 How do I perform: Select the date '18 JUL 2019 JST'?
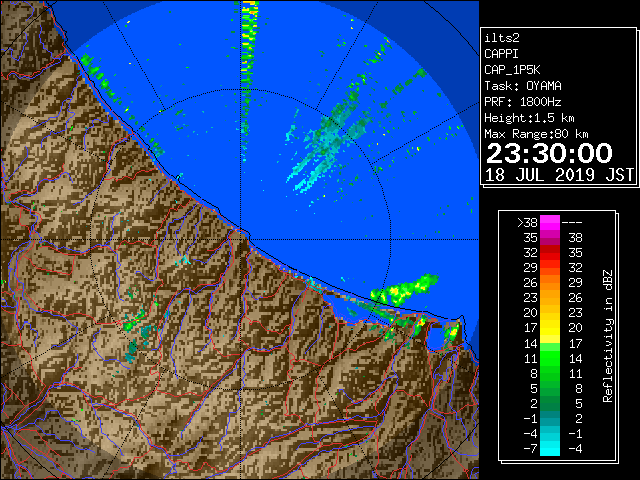(x=559, y=175)
